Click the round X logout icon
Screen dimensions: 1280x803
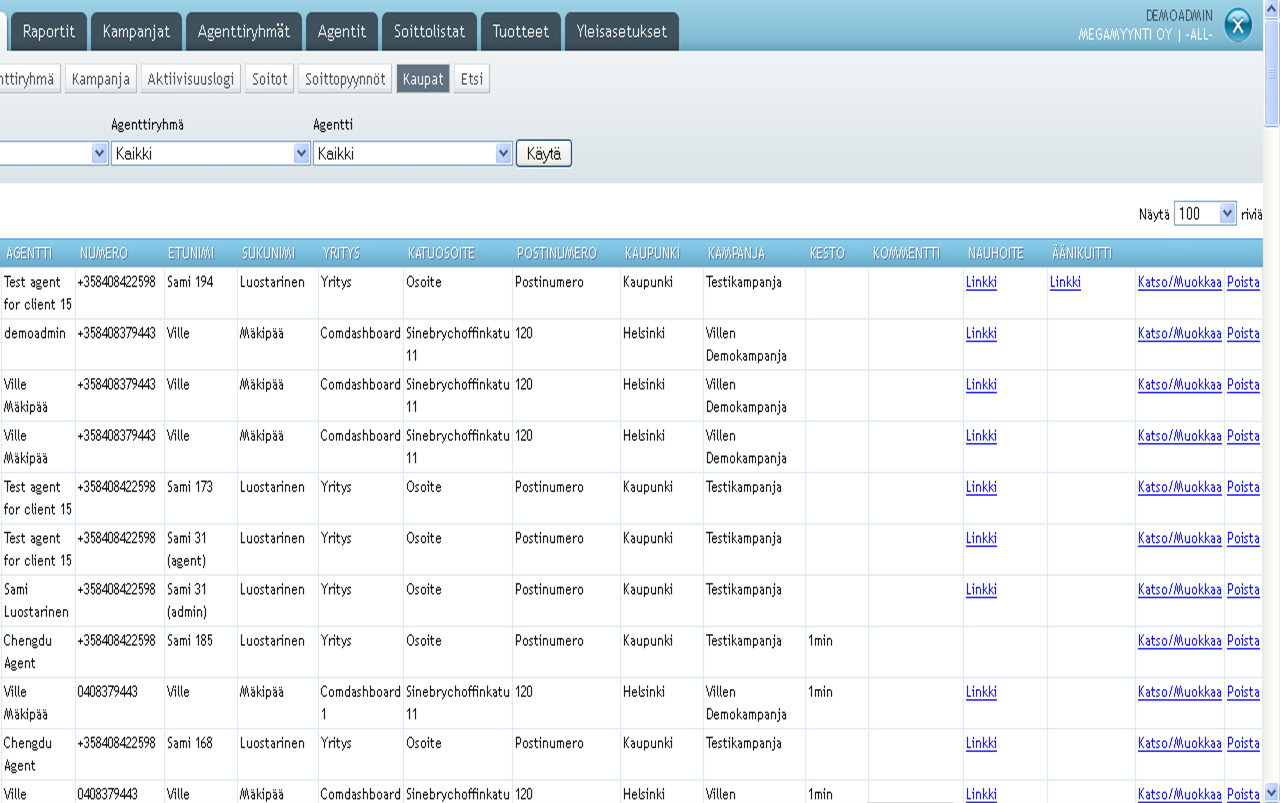1238,26
